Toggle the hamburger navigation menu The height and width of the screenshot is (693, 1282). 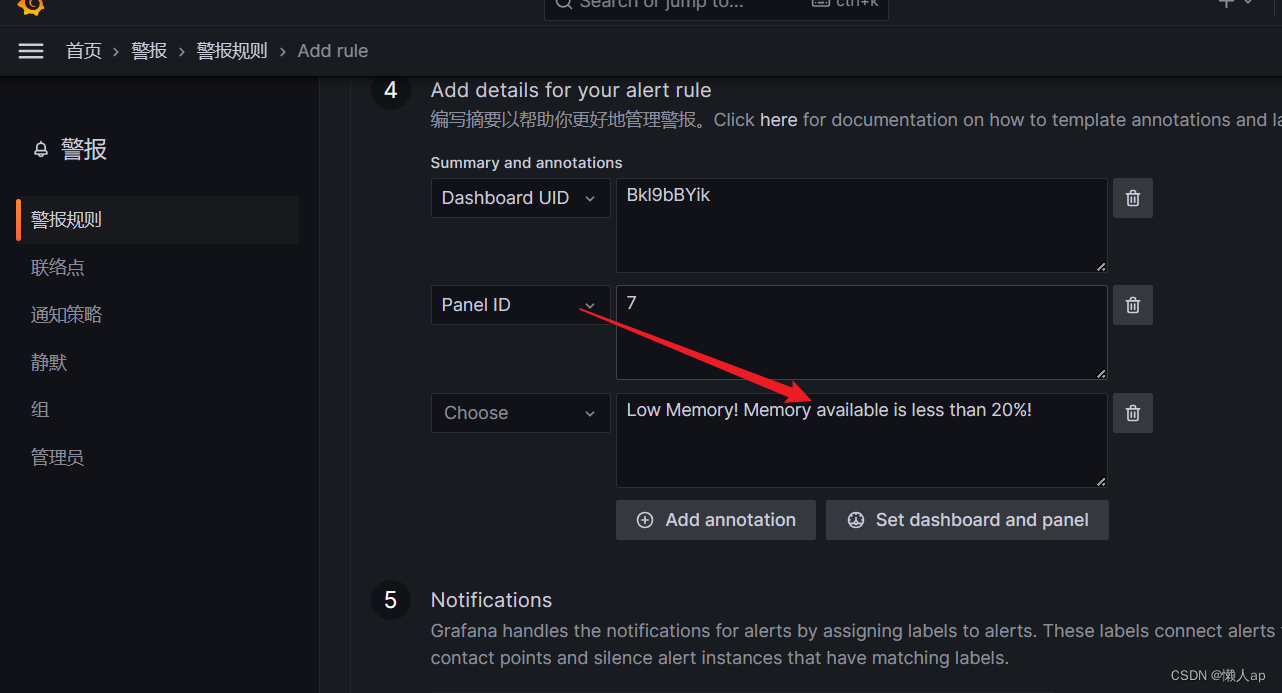pos(31,51)
